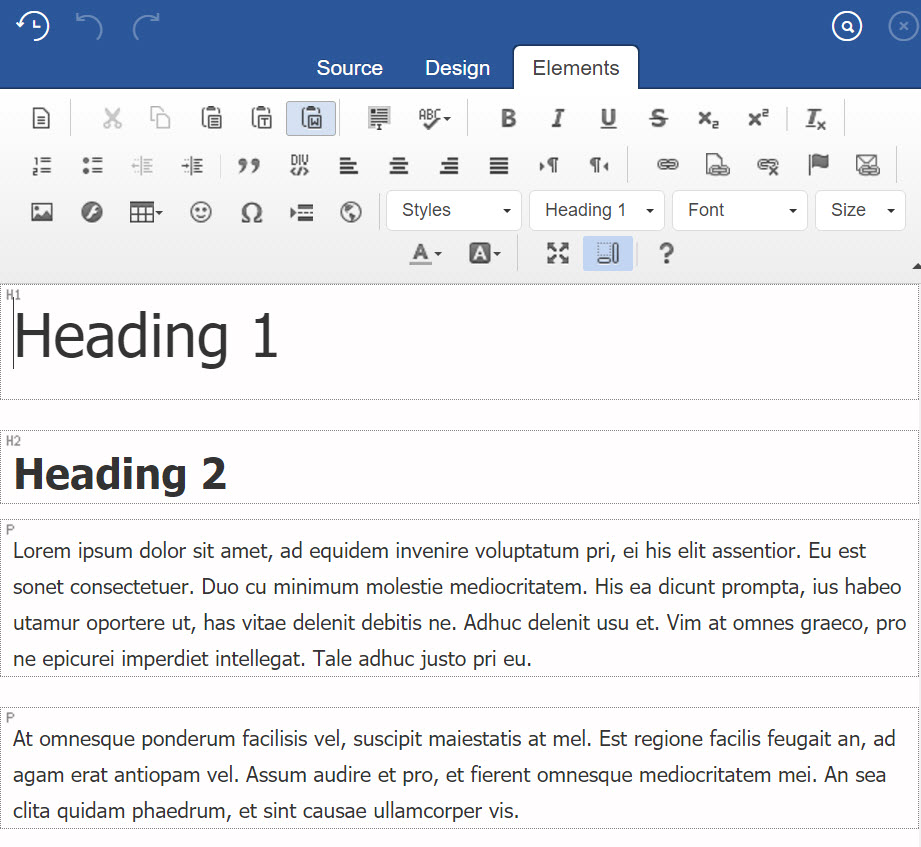This screenshot has width=921, height=847.
Task: Click the IFrame globe icon
Action: click(x=351, y=212)
